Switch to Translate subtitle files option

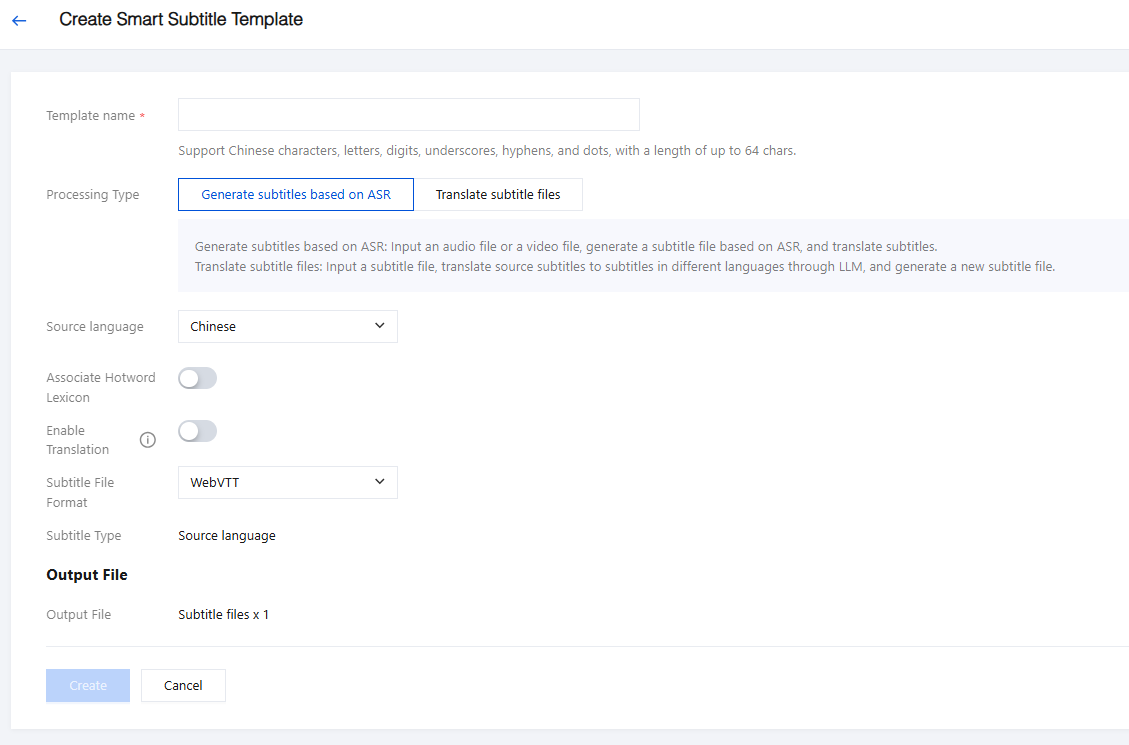coord(498,195)
